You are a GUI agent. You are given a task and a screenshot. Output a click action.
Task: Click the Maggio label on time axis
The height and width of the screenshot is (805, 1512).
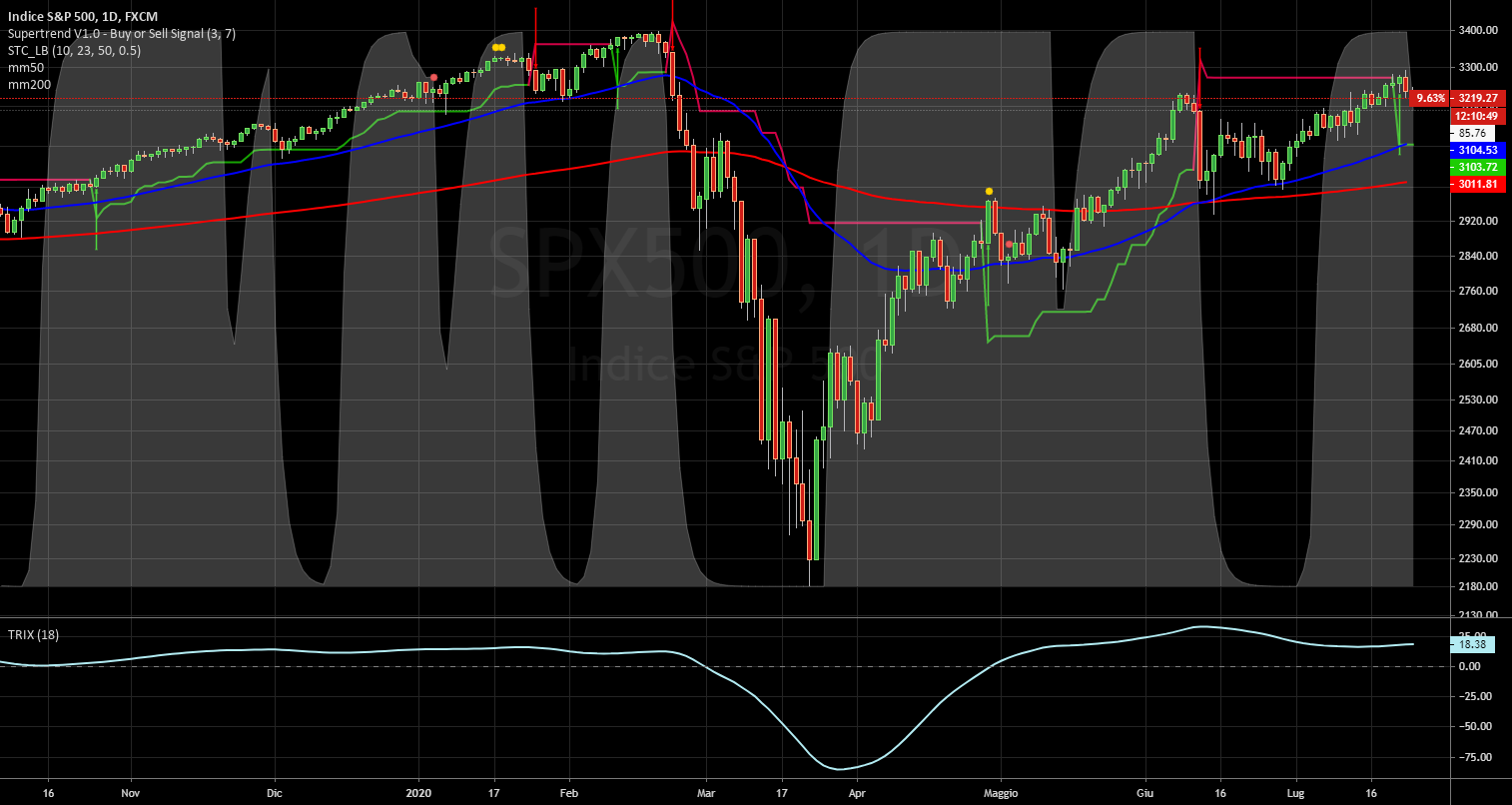[x=1000, y=792]
